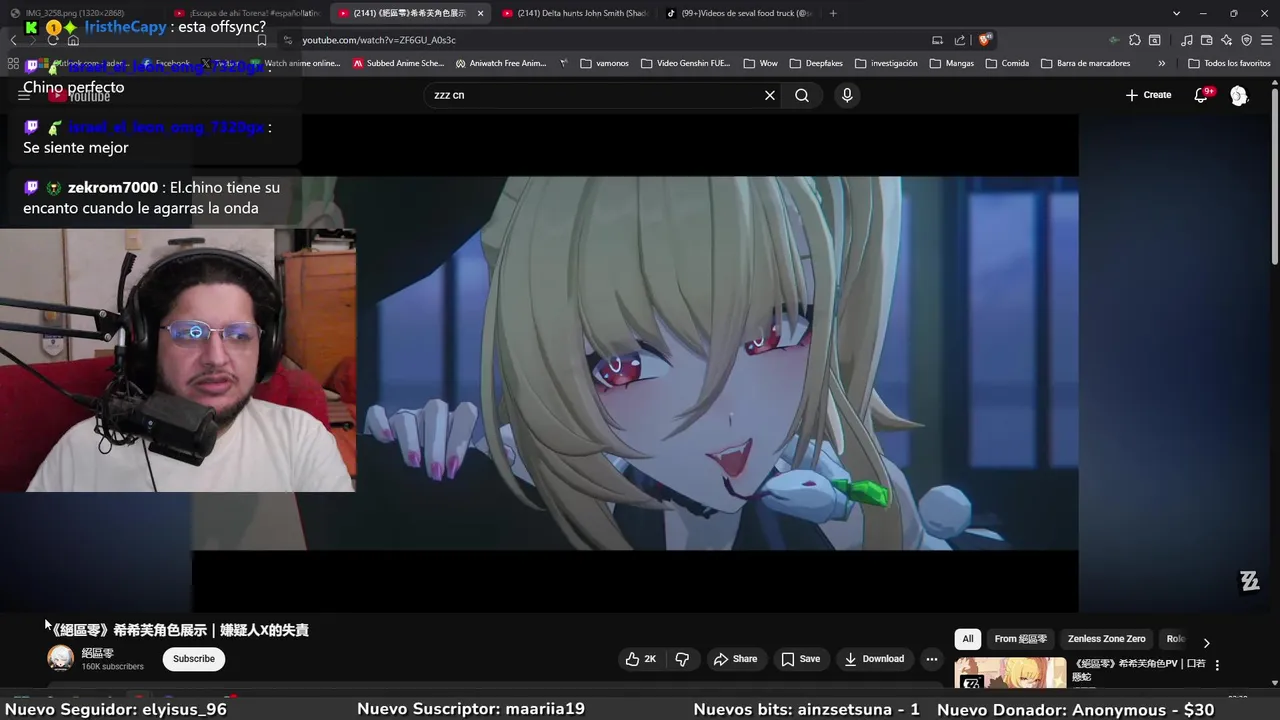Select the 'From 絕區零' filter chip

(x=1021, y=639)
